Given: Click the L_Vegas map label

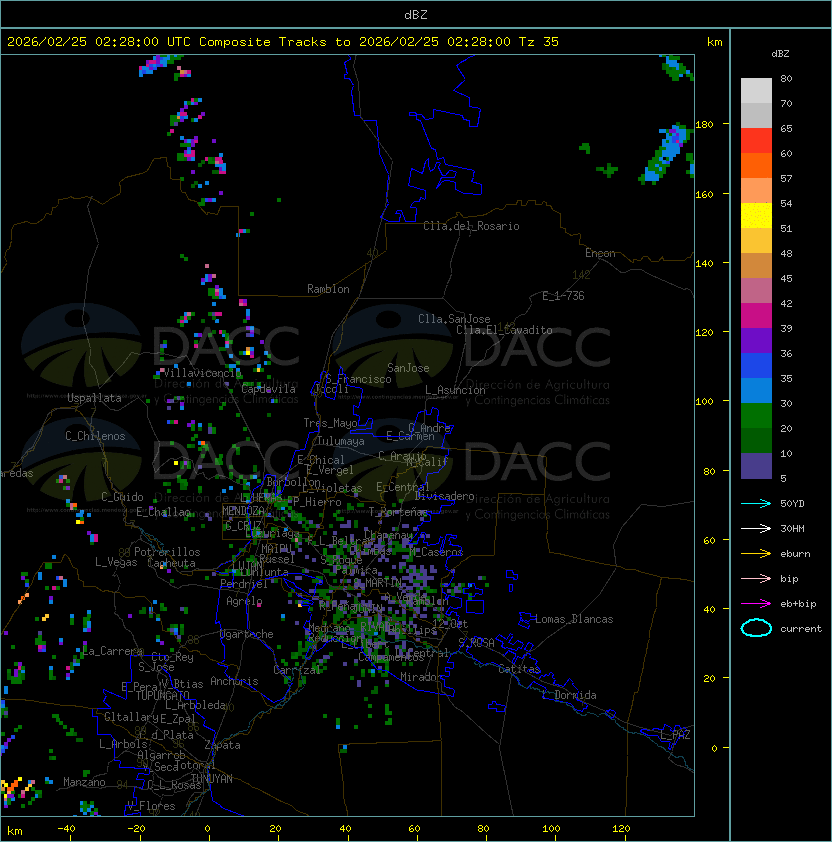Looking at the screenshot, I should [116, 562].
